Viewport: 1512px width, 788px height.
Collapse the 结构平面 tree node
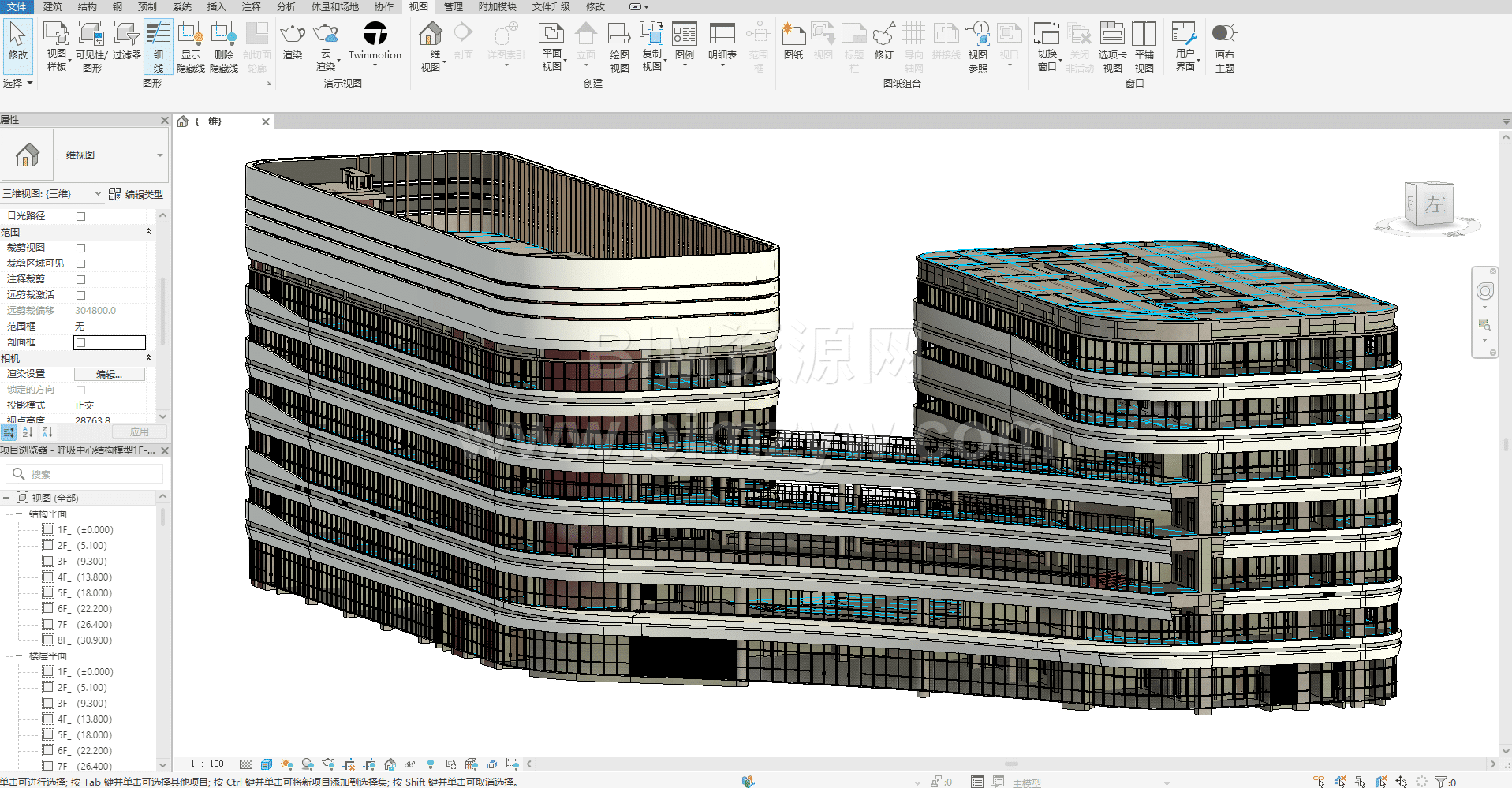[x=19, y=514]
